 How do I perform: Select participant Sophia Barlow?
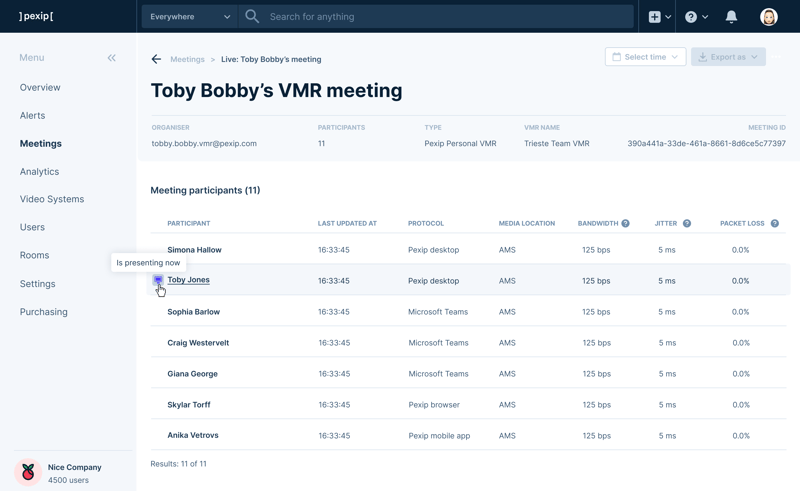click(x=193, y=312)
